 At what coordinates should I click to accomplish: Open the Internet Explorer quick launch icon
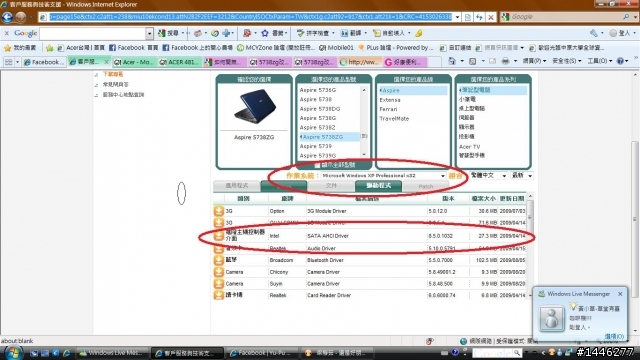pos(67,353)
